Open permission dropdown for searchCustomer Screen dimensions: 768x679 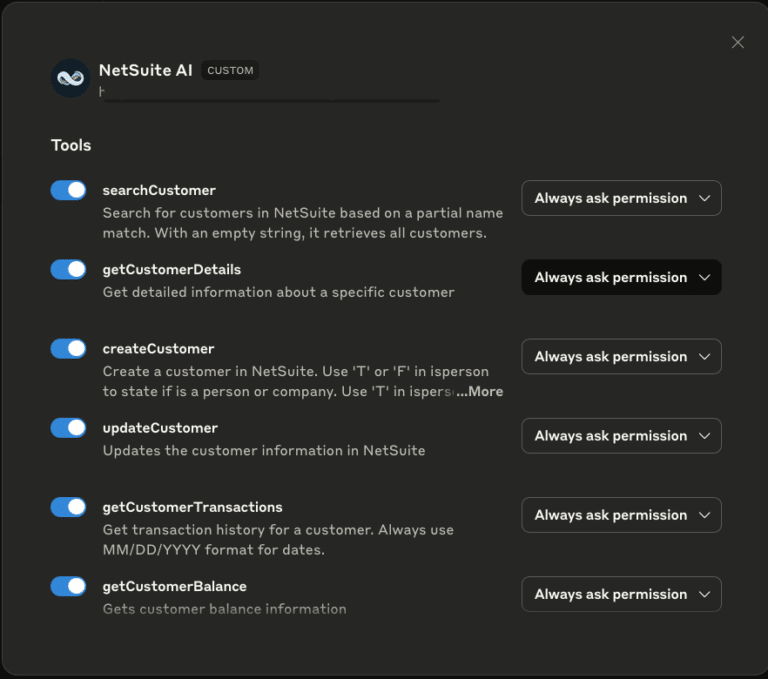[x=621, y=198]
